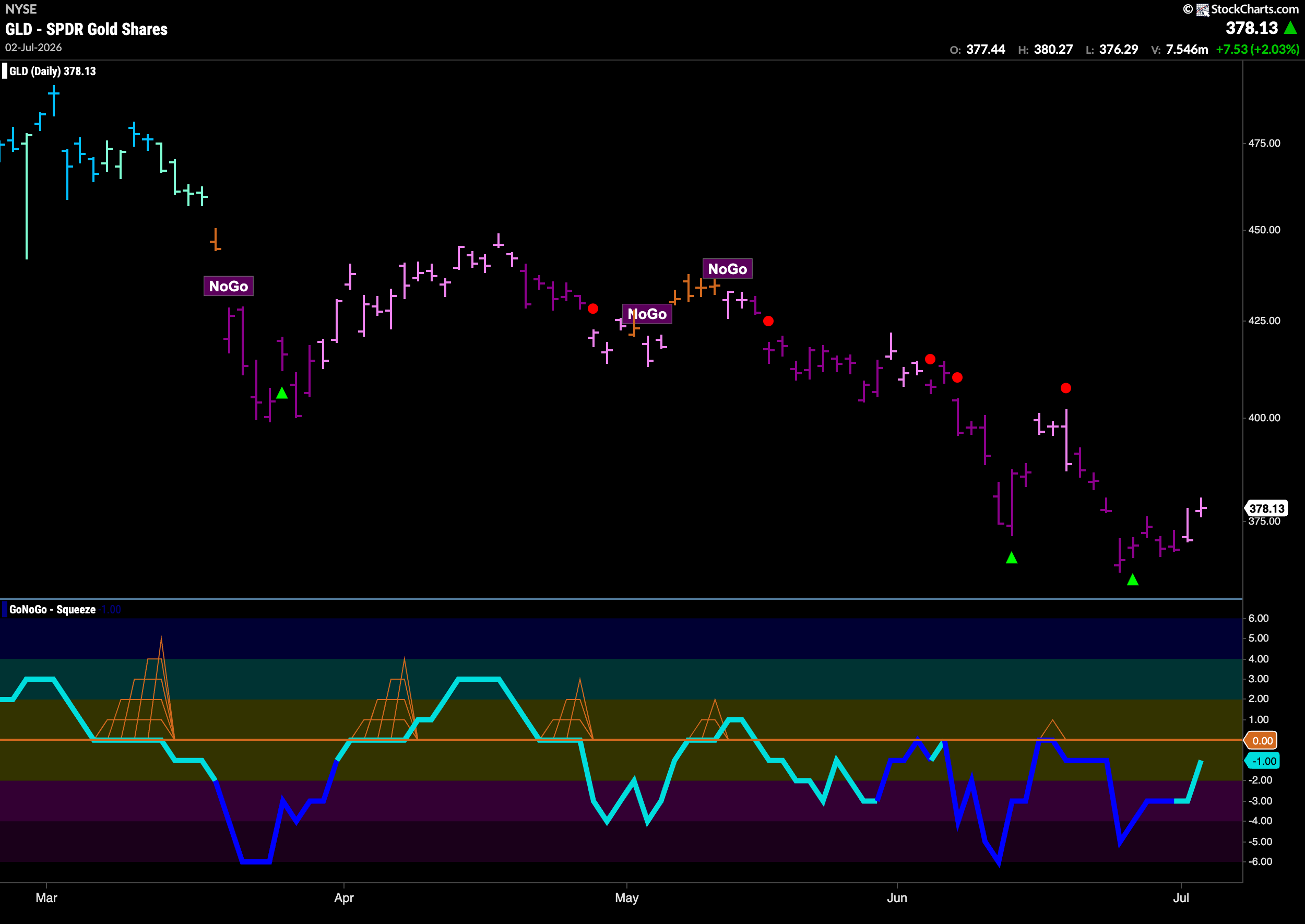This screenshot has width=1305, height=924.
Task: Click the green triangle marker in late June
Action: 1133,580
